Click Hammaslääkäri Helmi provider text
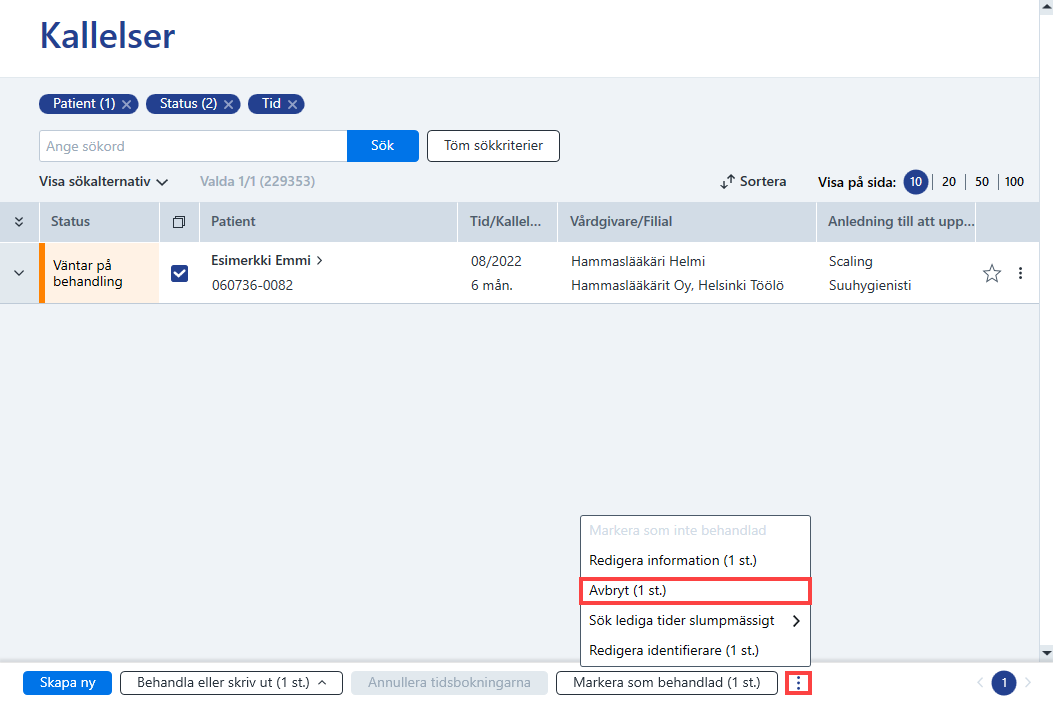The image size is (1053, 702). tap(638, 261)
